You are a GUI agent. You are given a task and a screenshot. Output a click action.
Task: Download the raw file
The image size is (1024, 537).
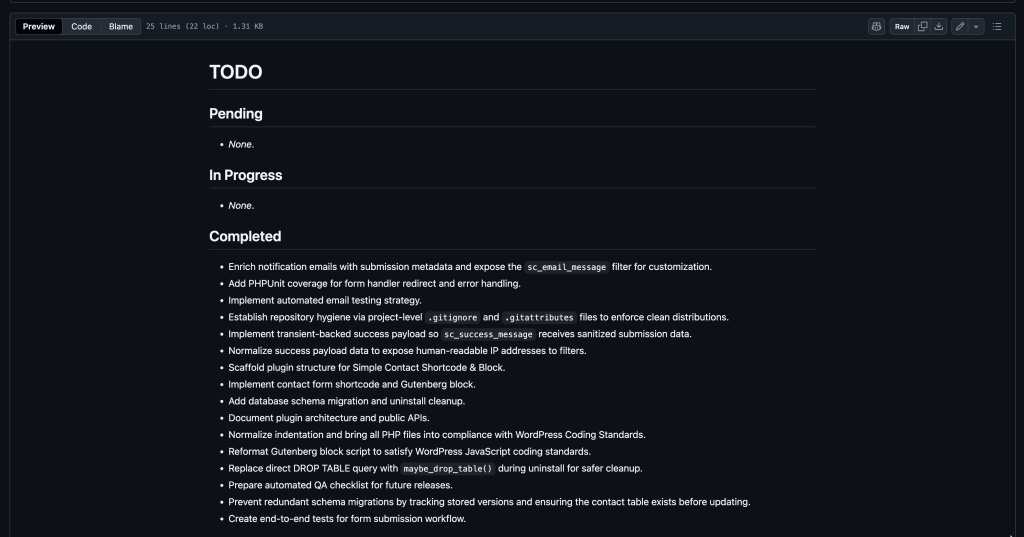point(938,27)
